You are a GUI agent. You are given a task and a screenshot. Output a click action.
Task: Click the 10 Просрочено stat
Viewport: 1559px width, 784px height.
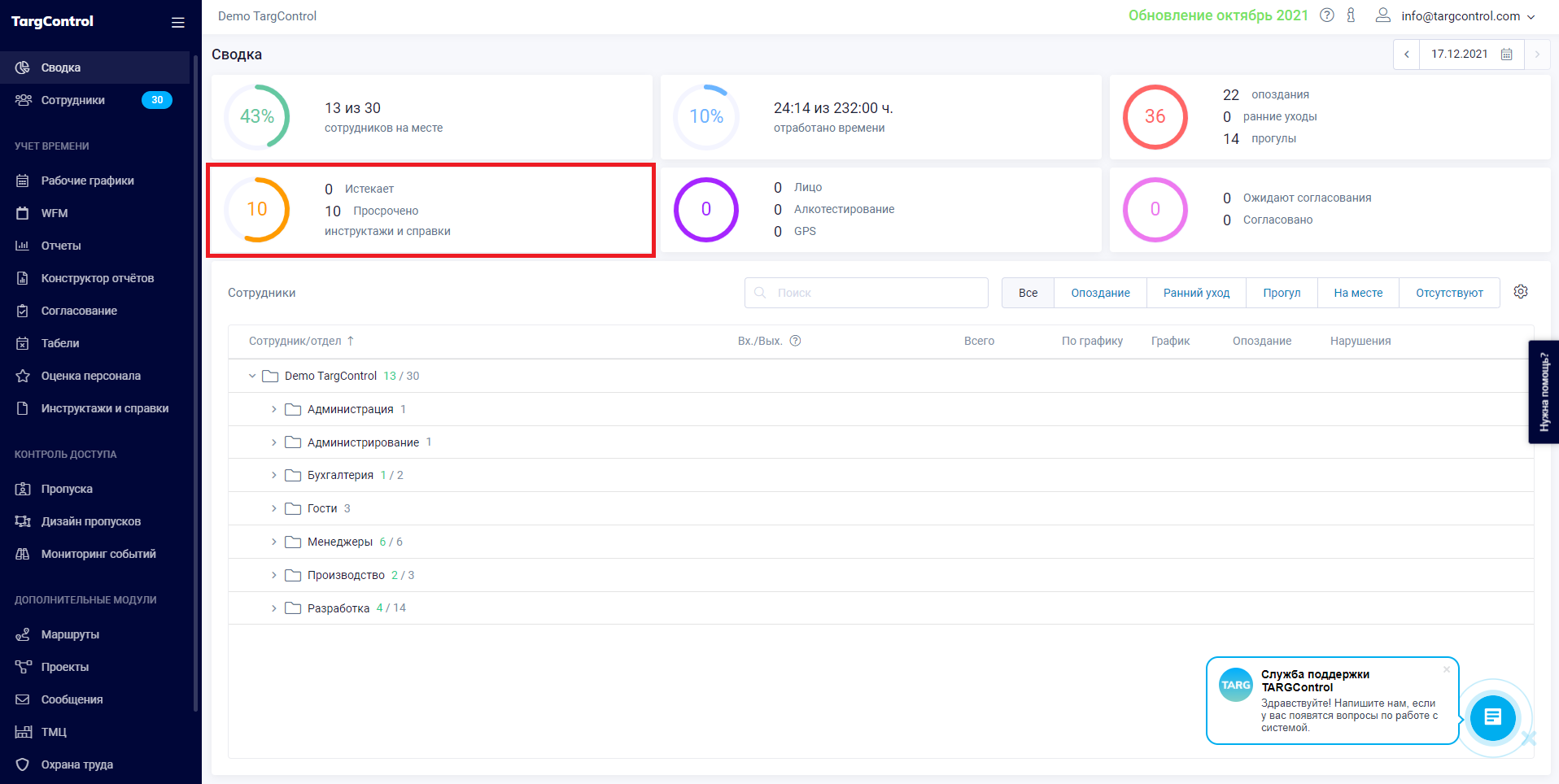point(372,211)
